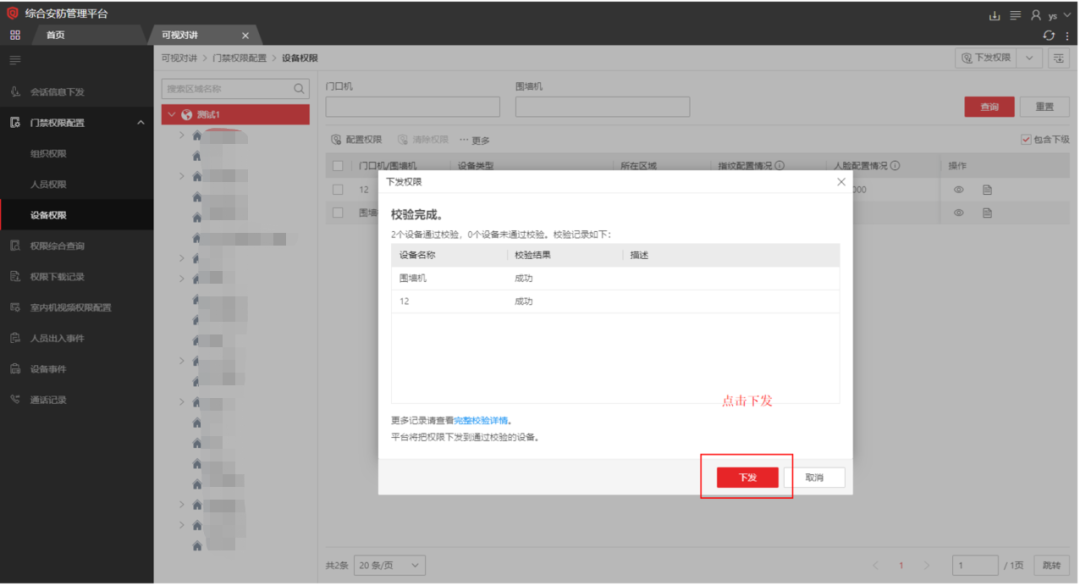Screen dimensions: 1080x586
Task: Click the 下发 button in the dialog
Action: click(747, 478)
